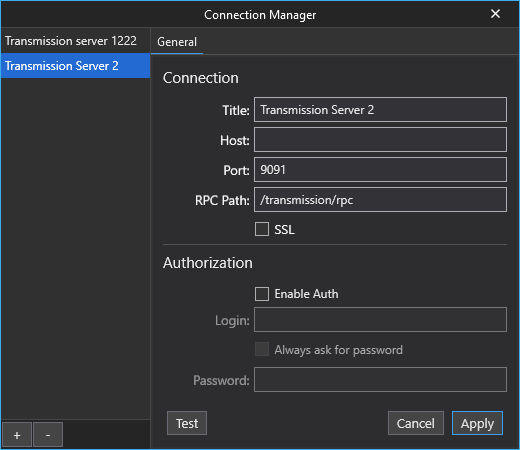
Task: Remove selected connection with minus button
Action: [48, 435]
